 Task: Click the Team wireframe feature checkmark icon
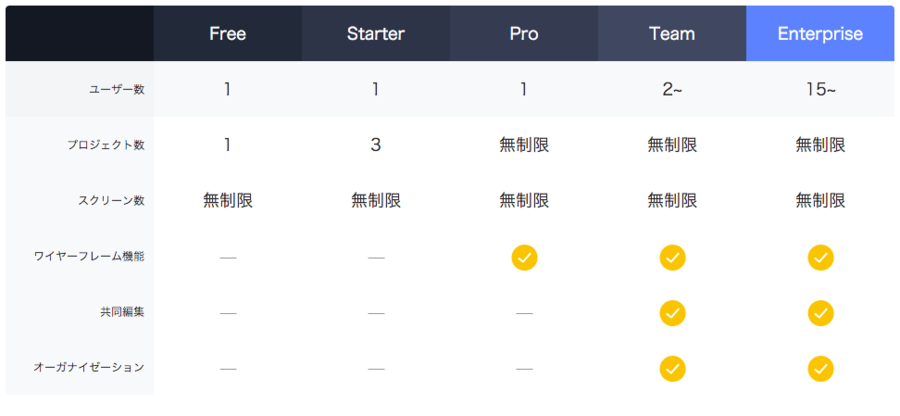(672, 258)
